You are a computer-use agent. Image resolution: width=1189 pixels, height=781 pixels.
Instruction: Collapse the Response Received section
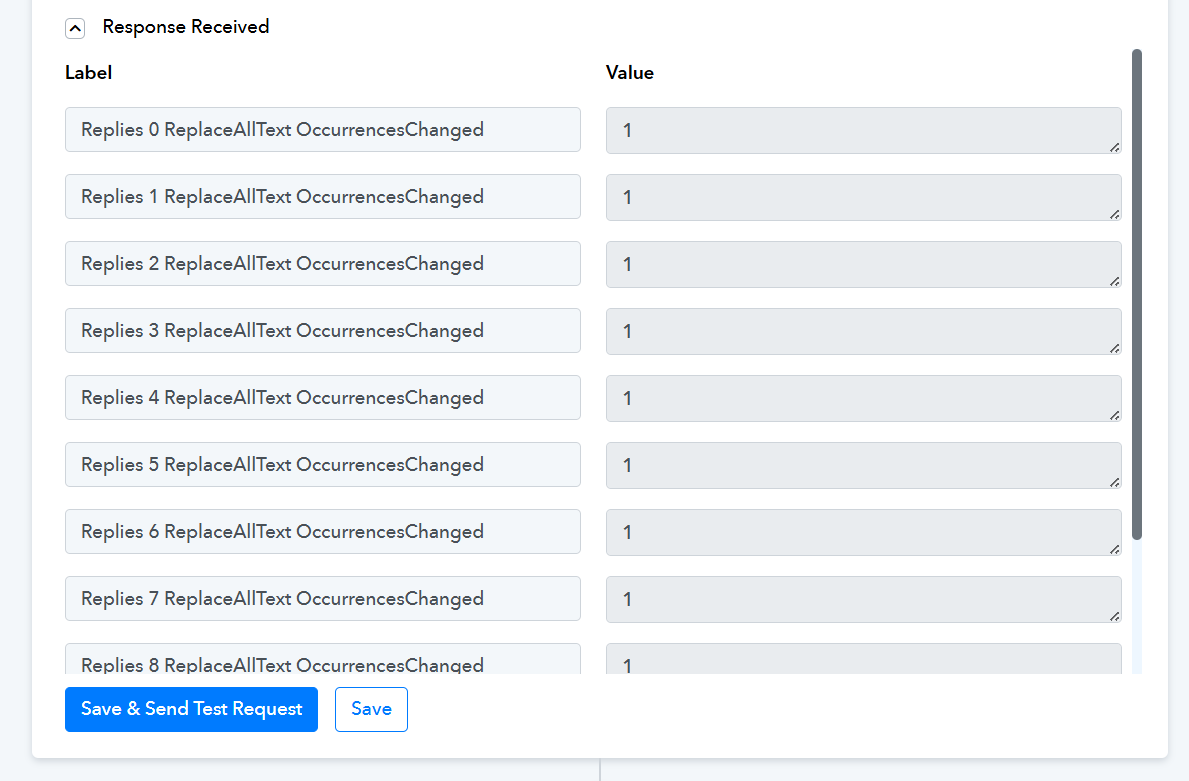coord(75,28)
